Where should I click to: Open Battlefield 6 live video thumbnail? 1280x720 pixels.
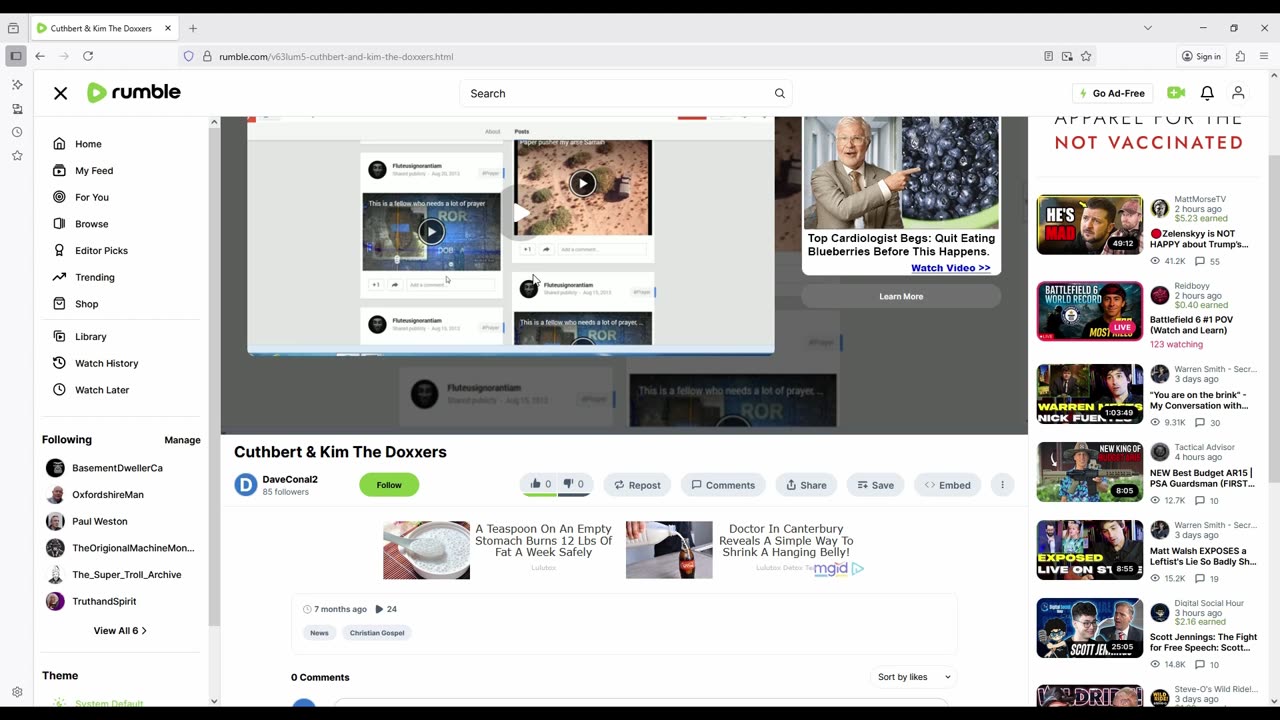coord(1089,311)
